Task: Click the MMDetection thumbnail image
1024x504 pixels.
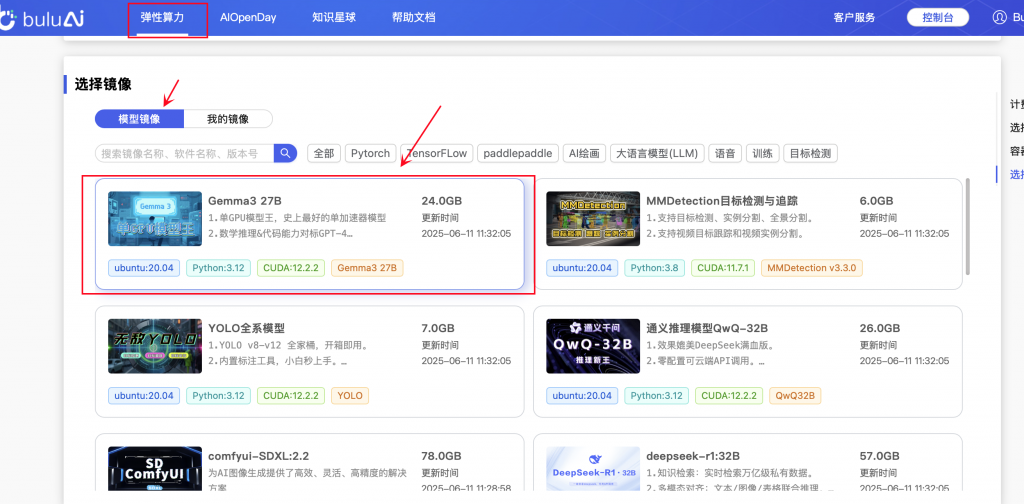Action: point(593,219)
